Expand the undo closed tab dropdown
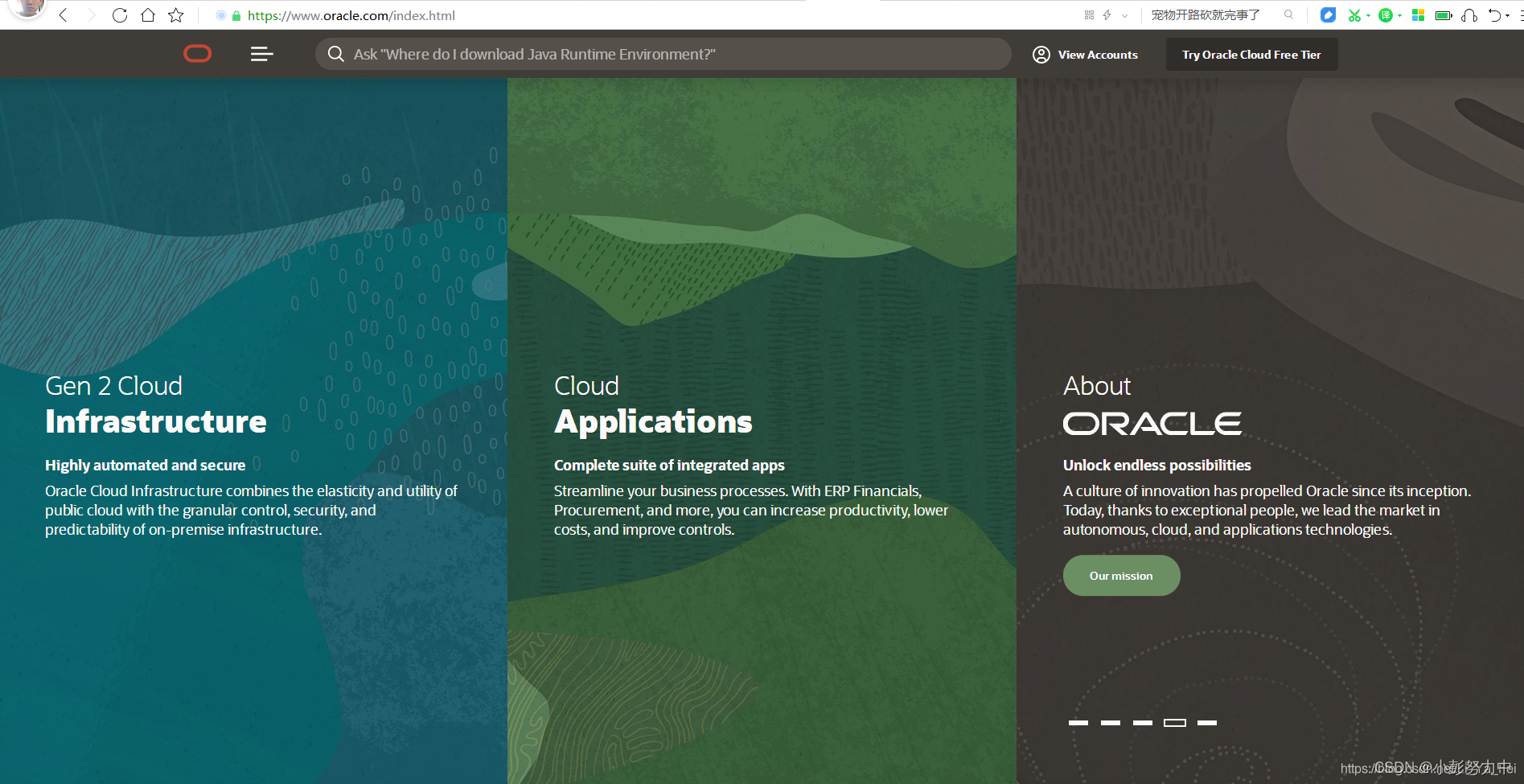1524x784 pixels. click(1507, 15)
